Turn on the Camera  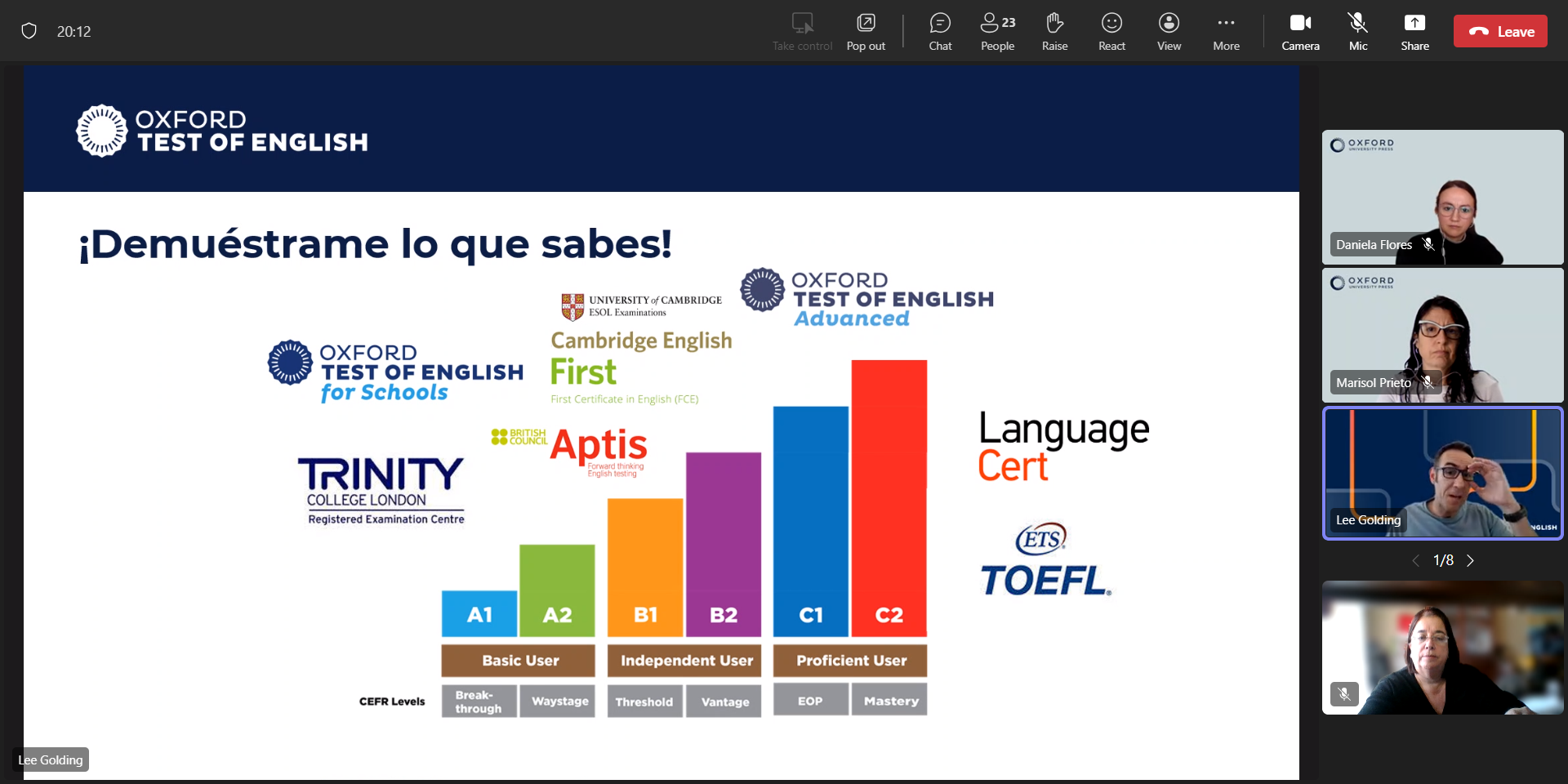click(x=1300, y=32)
